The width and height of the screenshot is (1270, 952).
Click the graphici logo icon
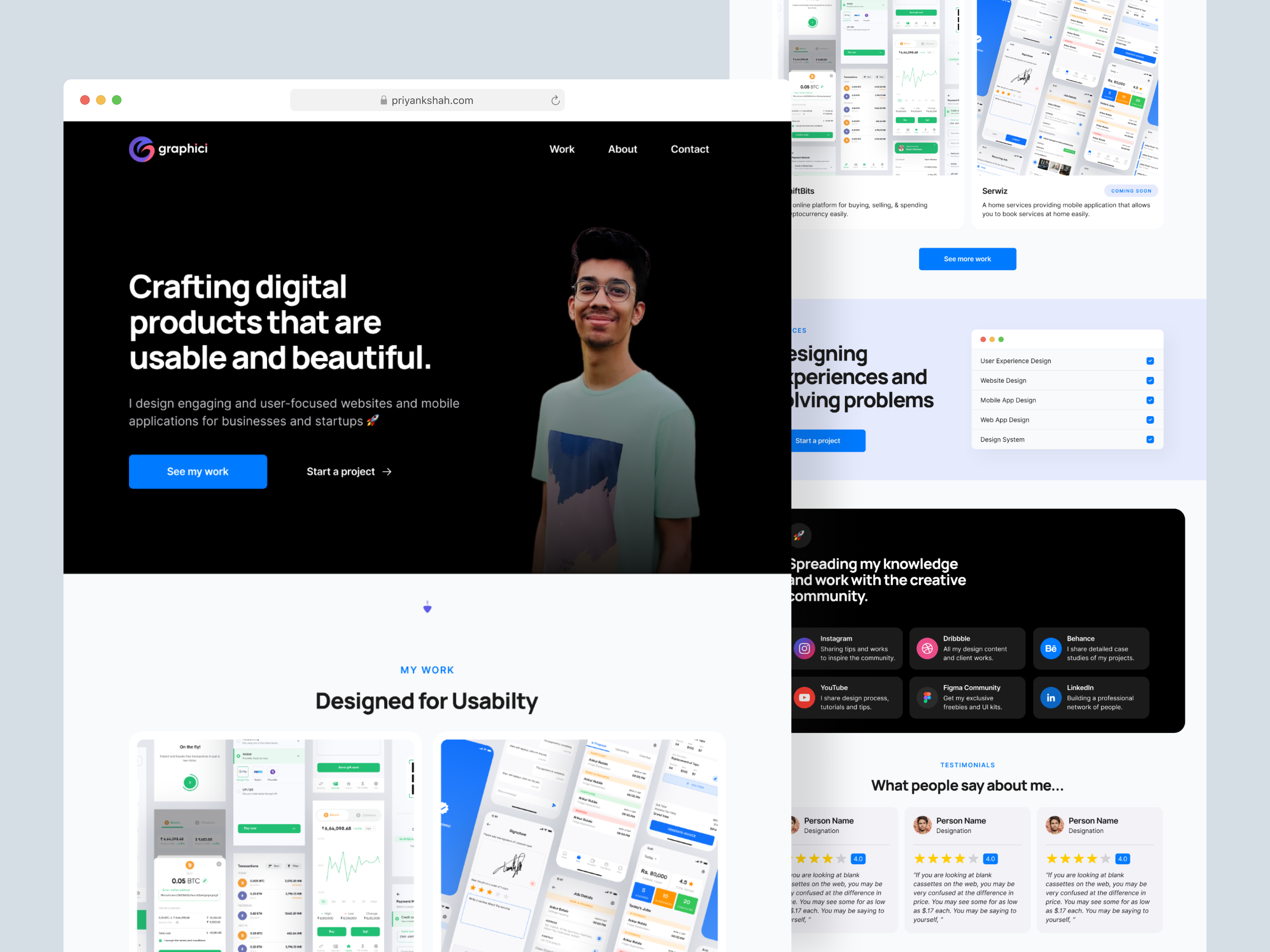click(x=141, y=149)
